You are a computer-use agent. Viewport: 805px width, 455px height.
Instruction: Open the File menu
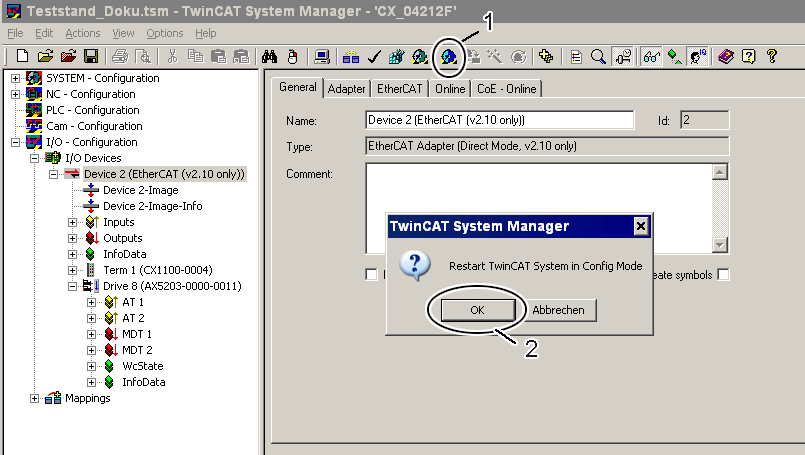click(x=15, y=33)
